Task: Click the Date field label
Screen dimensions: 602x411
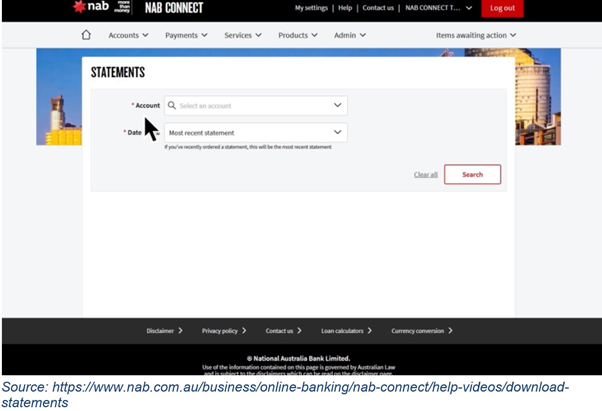Action: coord(134,132)
